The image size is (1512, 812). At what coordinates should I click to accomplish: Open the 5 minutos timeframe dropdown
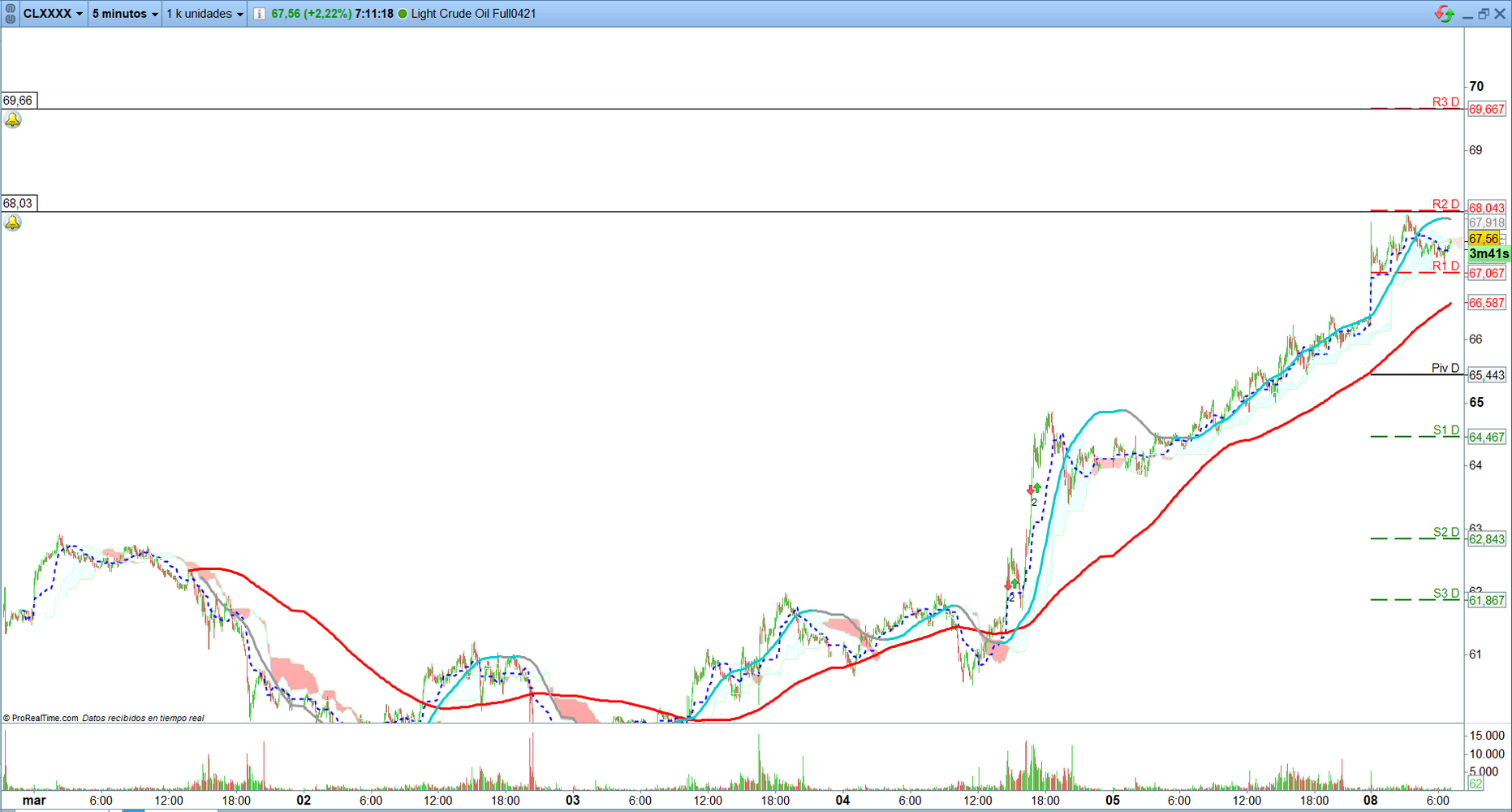coord(125,14)
